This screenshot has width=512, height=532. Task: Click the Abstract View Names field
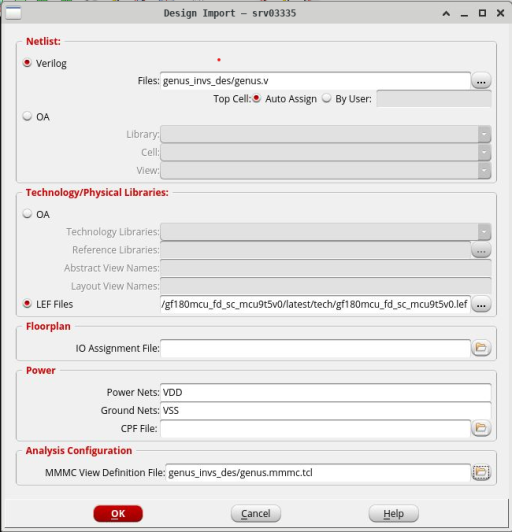(x=326, y=268)
